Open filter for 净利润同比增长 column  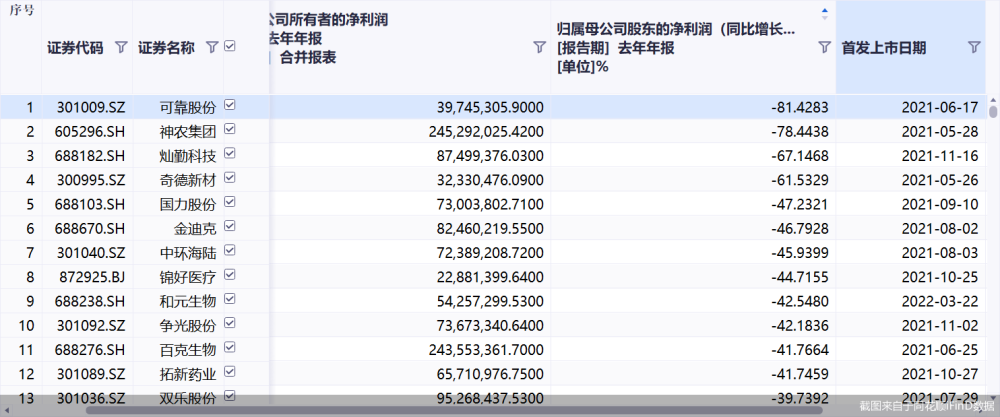point(824,47)
